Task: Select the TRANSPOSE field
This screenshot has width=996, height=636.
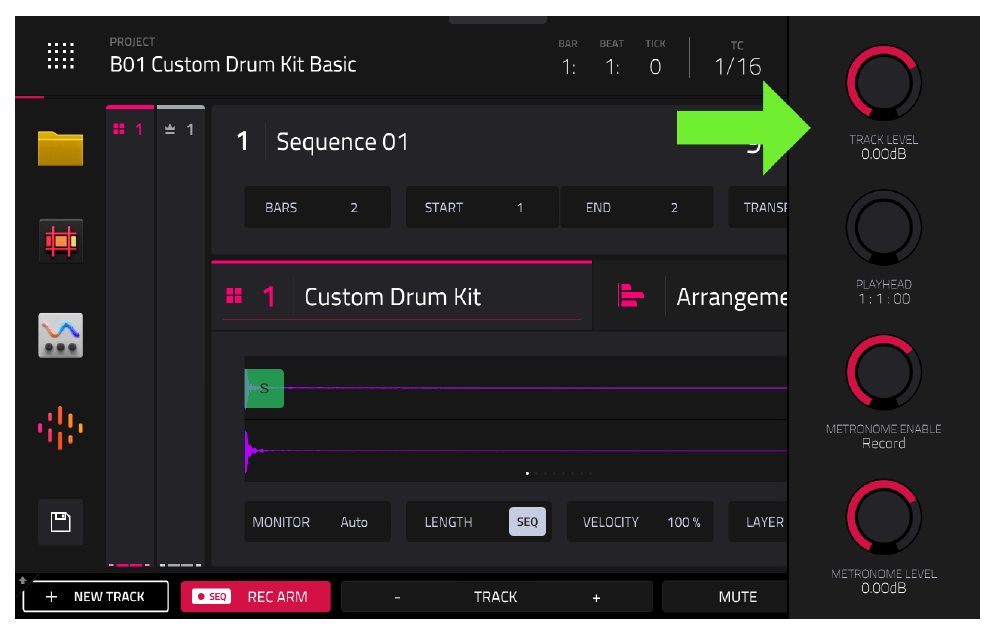Action: pos(758,207)
